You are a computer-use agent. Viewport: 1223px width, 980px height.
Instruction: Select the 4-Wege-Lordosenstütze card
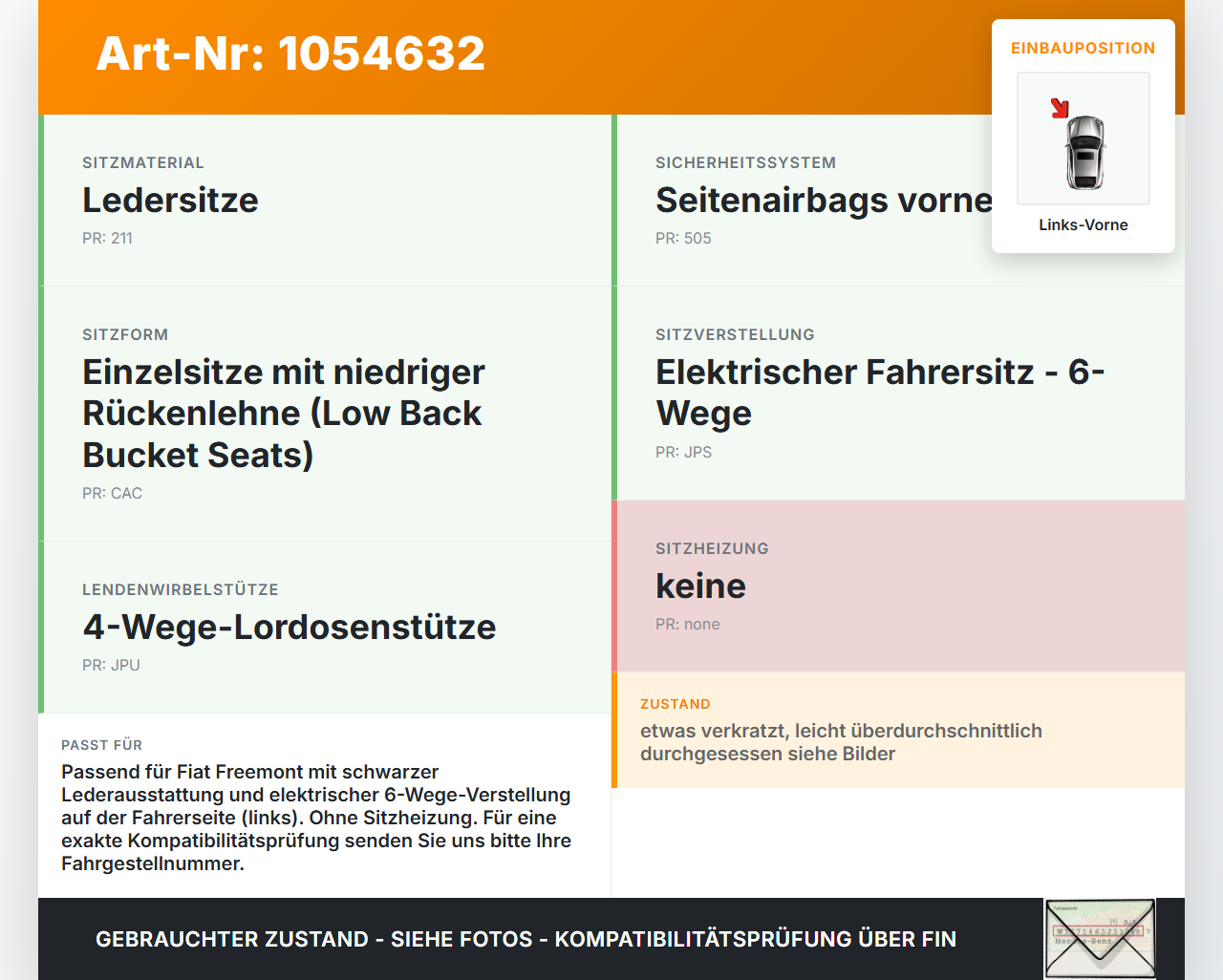[325, 628]
